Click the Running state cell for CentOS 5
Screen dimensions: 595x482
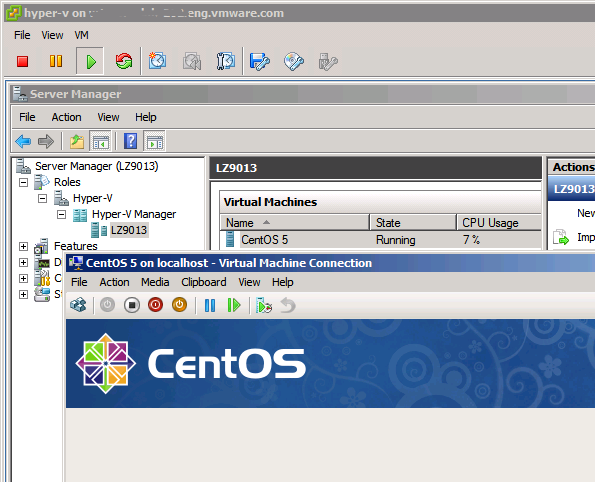pyautogui.click(x=396, y=240)
